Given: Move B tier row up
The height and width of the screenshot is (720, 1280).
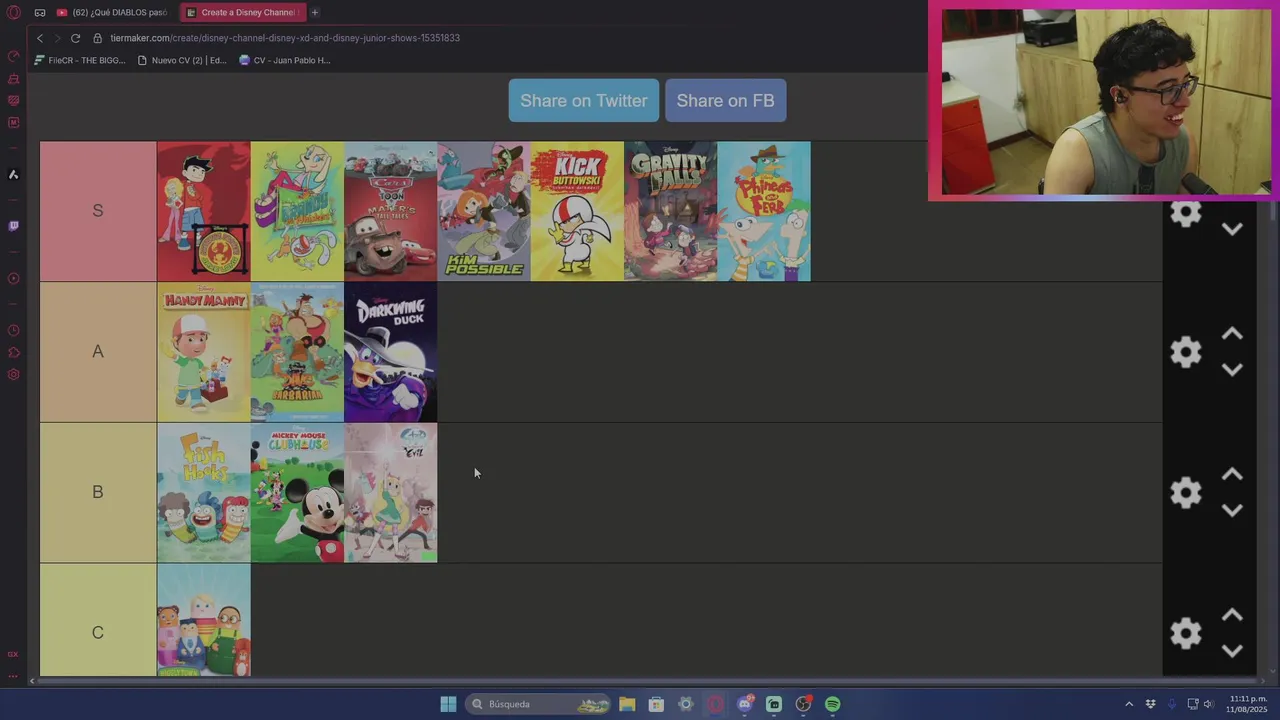Looking at the screenshot, I should click(1232, 474).
